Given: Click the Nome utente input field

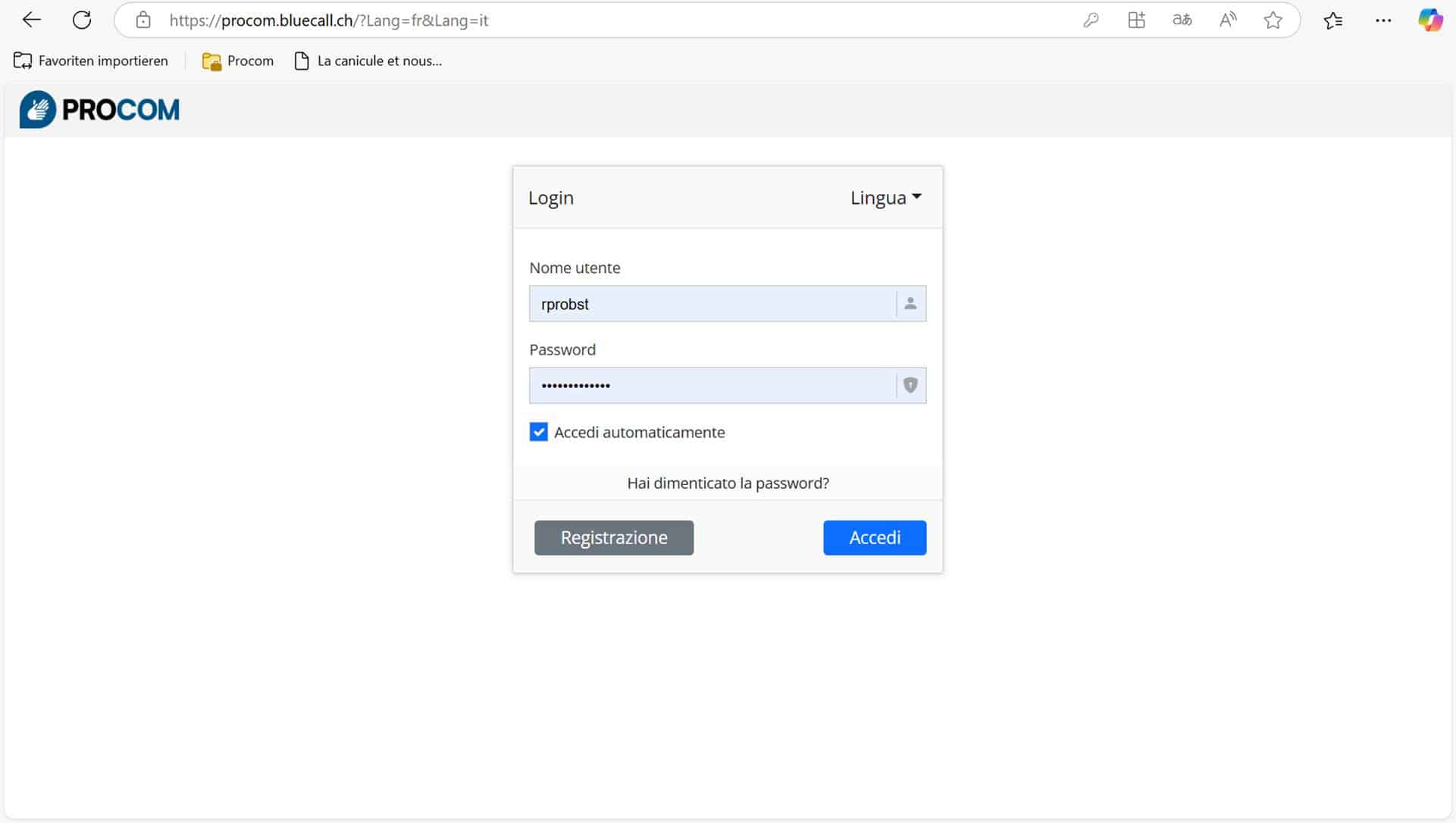Looking at the screenshot, I should pos(711,304).
